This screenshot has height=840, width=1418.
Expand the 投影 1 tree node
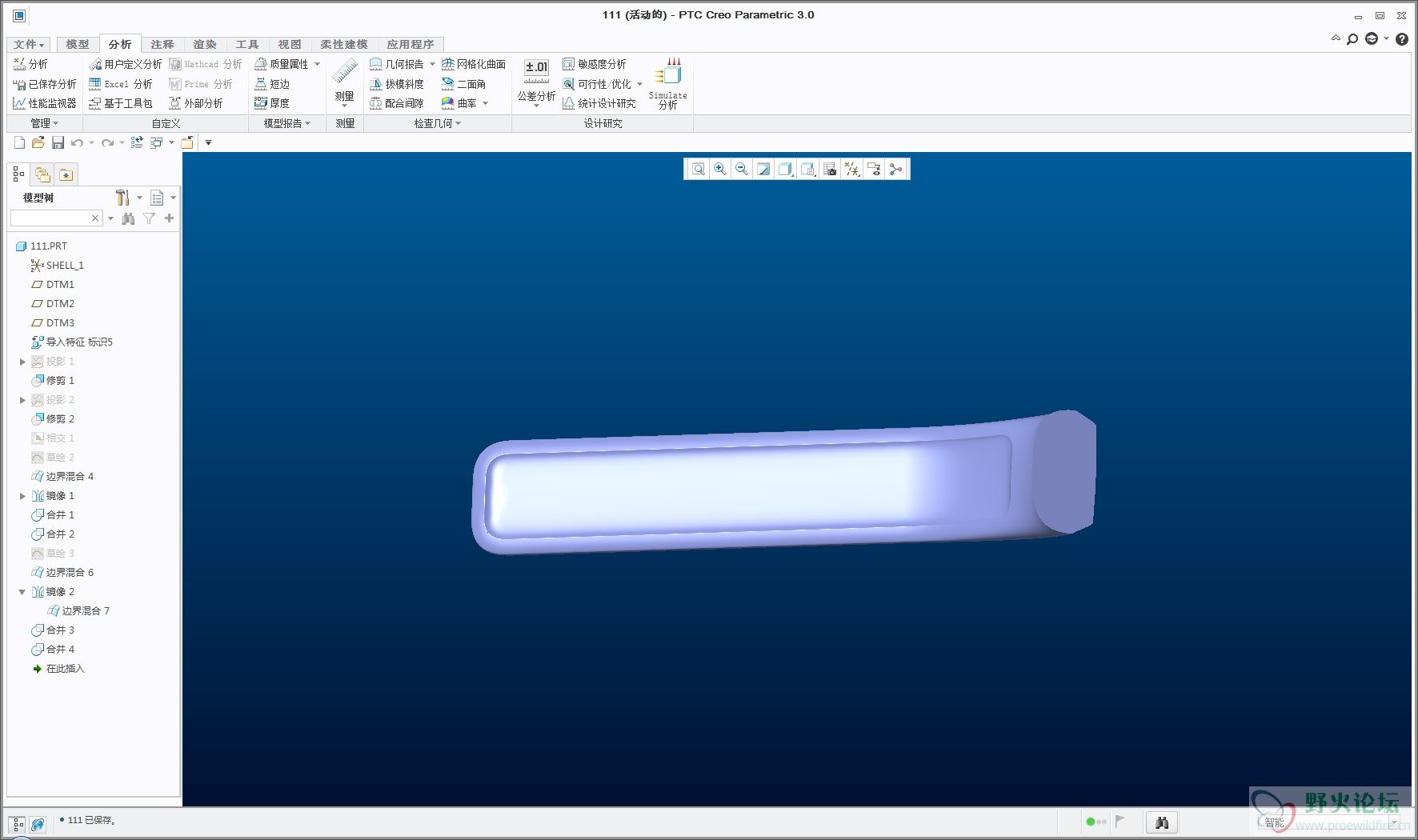[22, 362]
